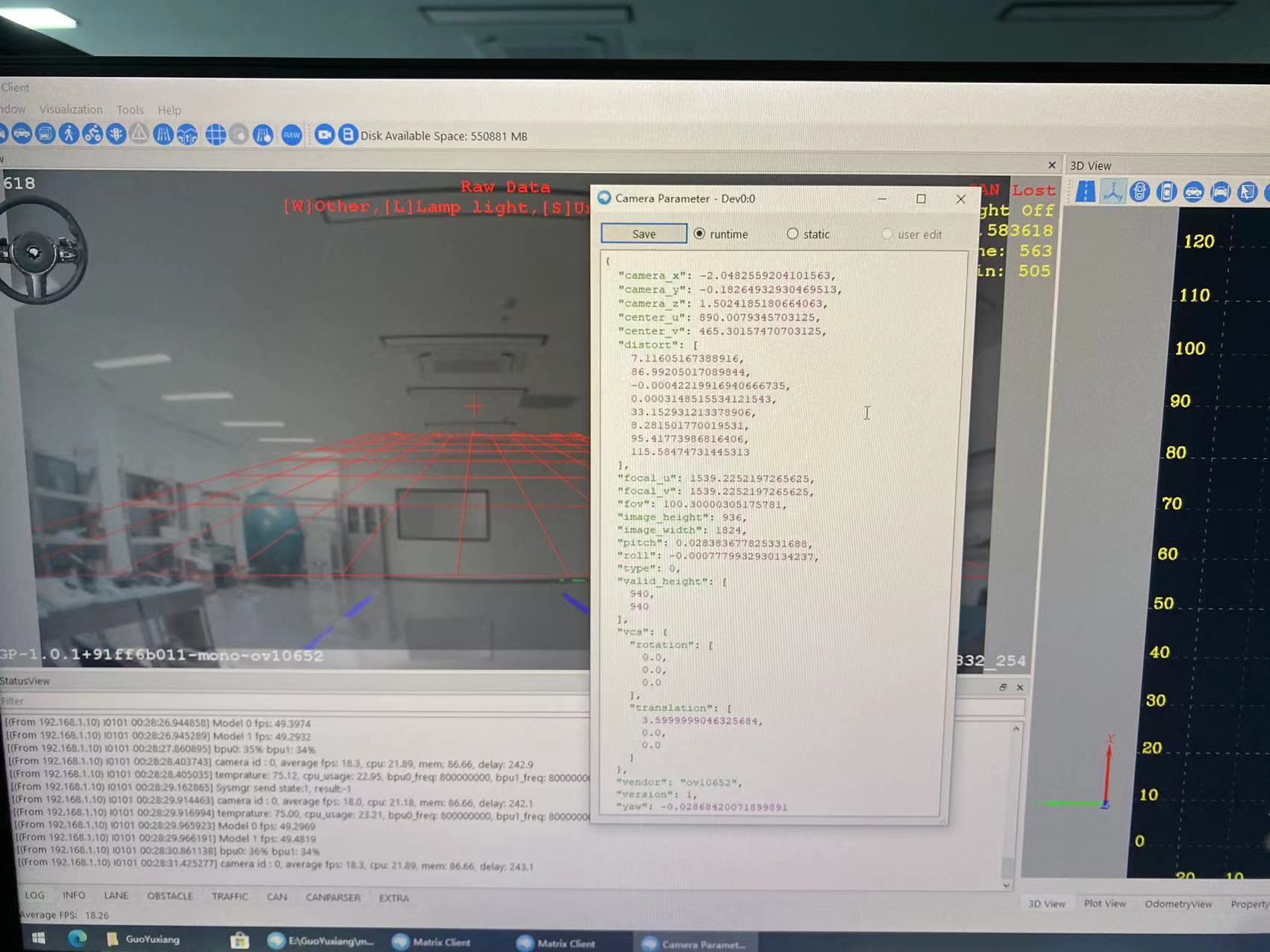1270x952 pixels.
Task: Select the runtime radio button
Action: (699, 234)
